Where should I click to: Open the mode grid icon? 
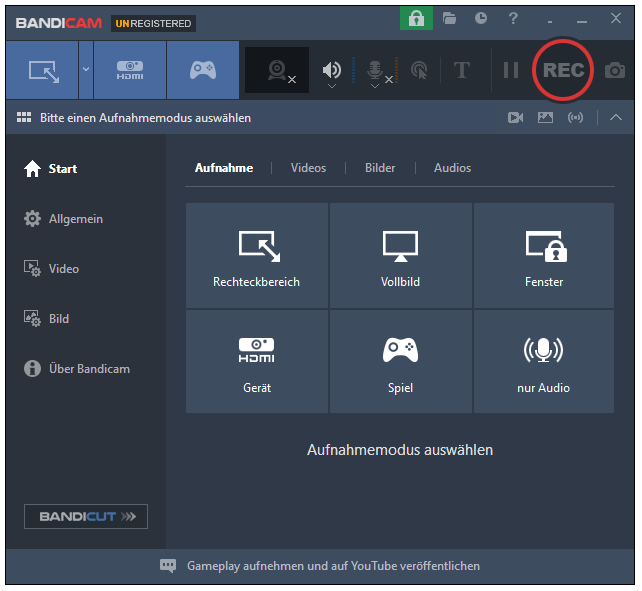[24, 118]
